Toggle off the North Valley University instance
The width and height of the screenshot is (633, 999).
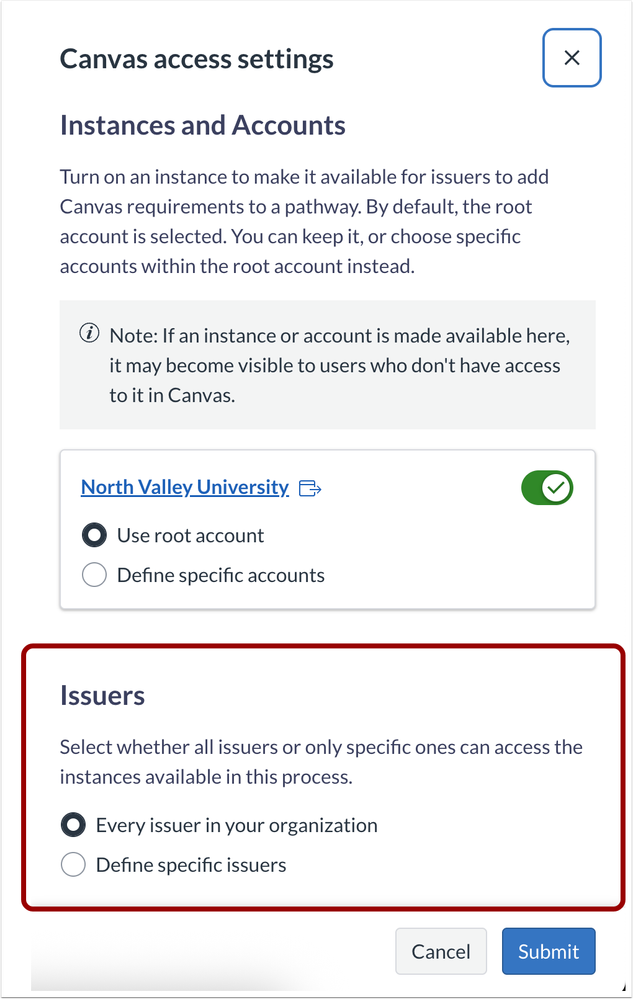tap(546, 487)
